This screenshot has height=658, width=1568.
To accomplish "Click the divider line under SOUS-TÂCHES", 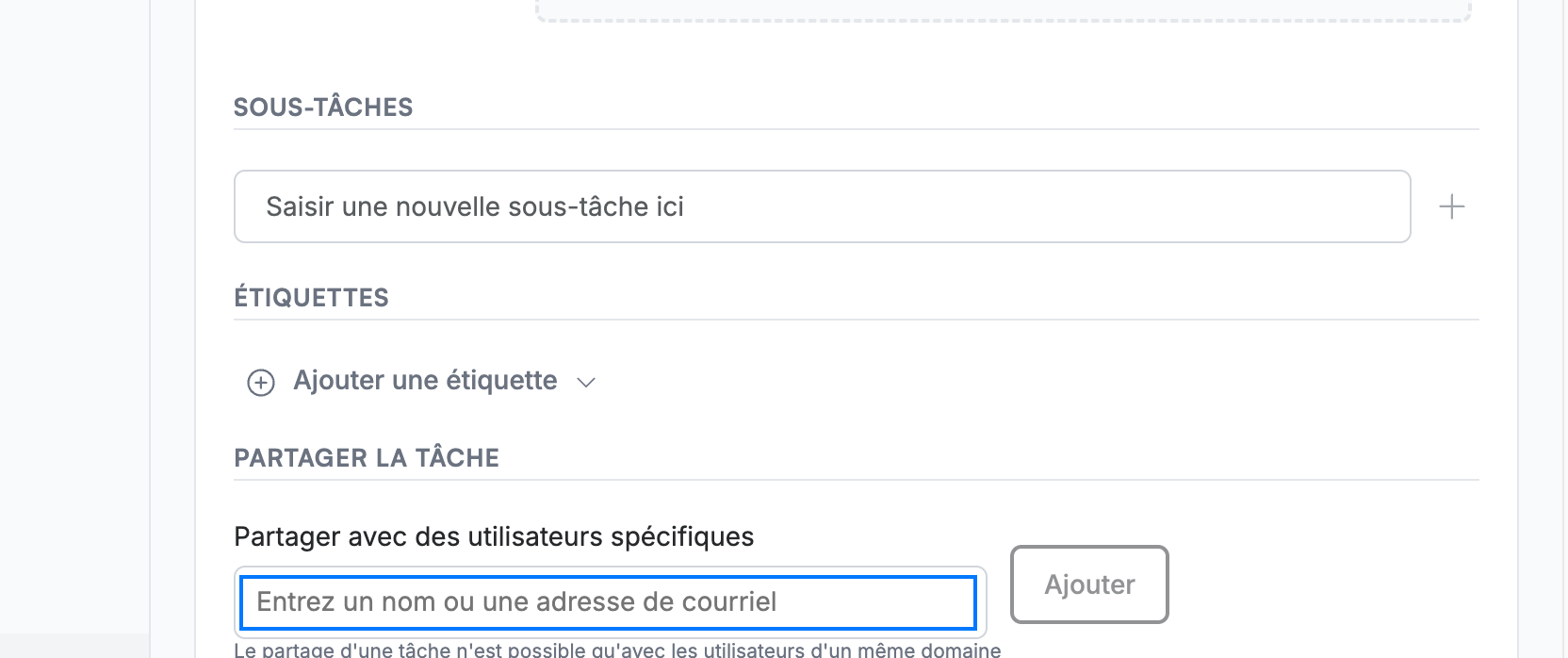I will pos(857,129).
